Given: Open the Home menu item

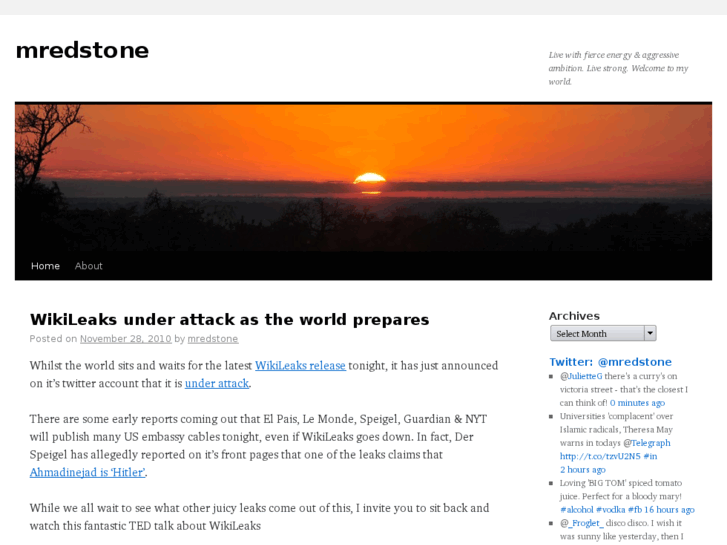Looking at the screenshot, I should pyautogui.click(x=45, y=266).
